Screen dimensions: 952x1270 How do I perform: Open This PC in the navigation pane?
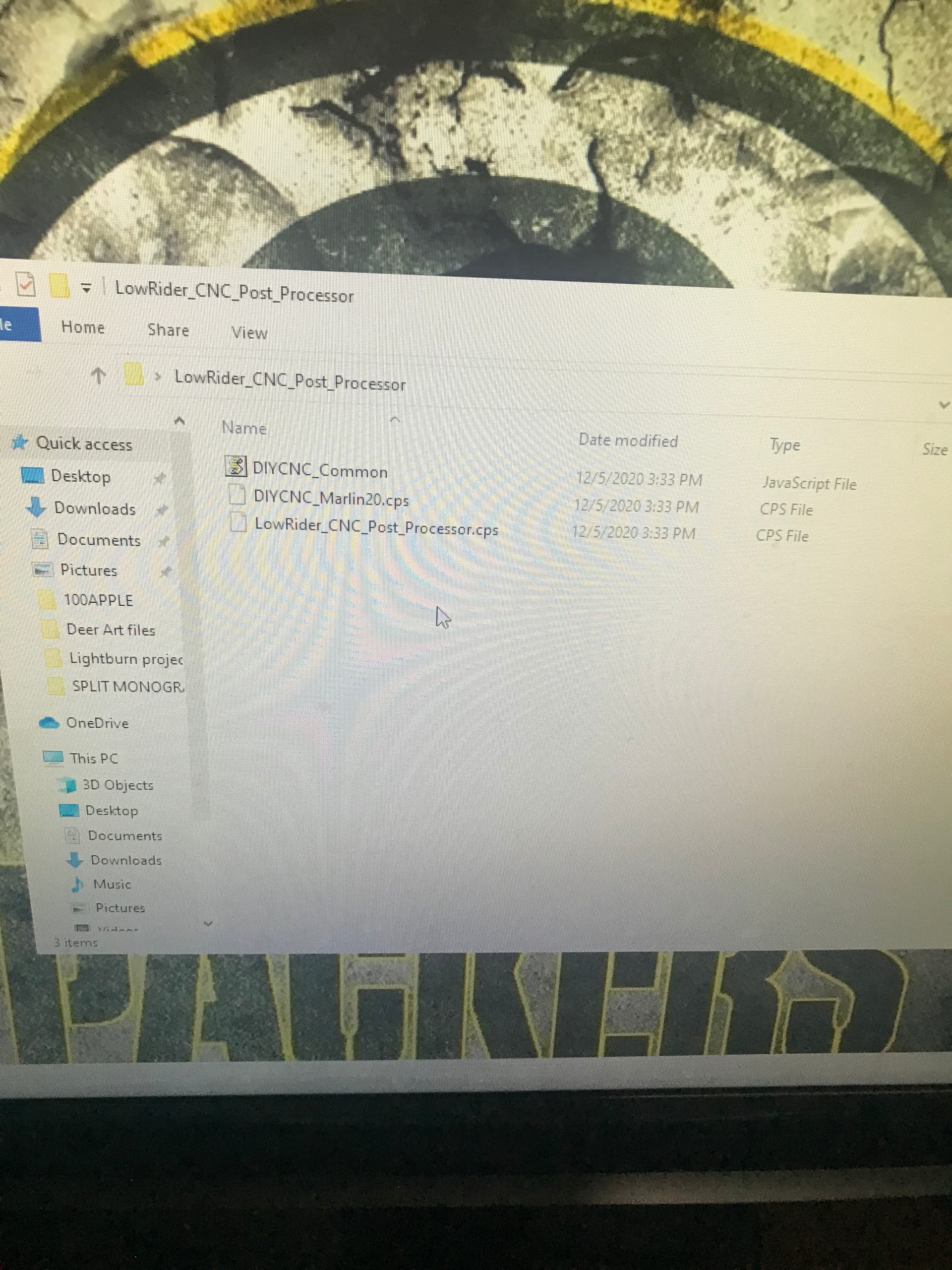point(93,758)
